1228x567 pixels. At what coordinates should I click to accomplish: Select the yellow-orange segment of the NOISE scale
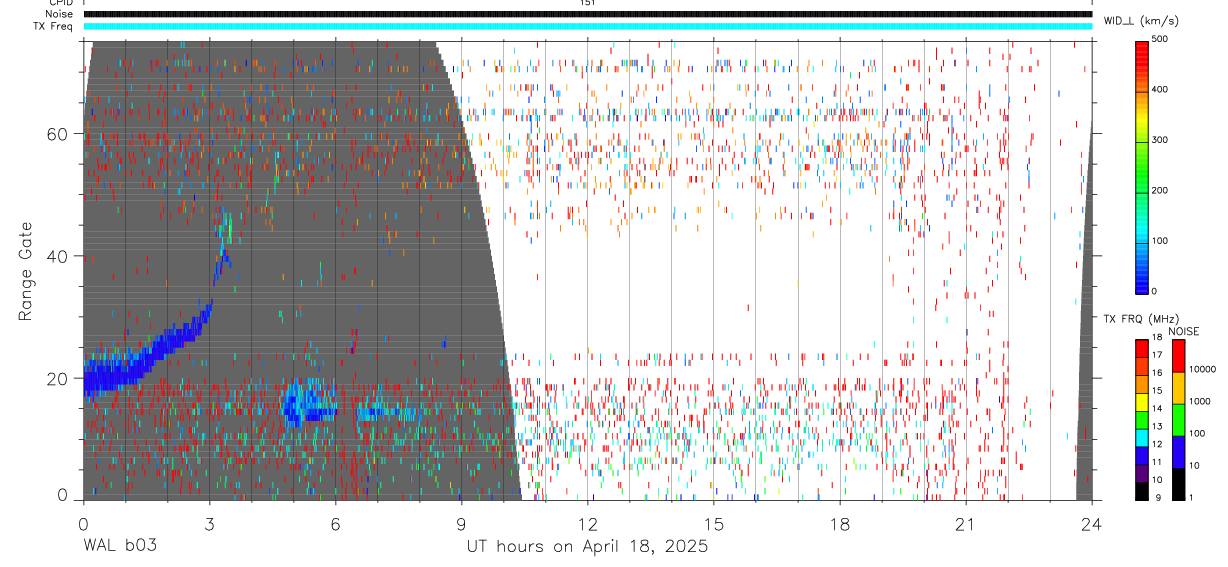tap(1177, 388)
